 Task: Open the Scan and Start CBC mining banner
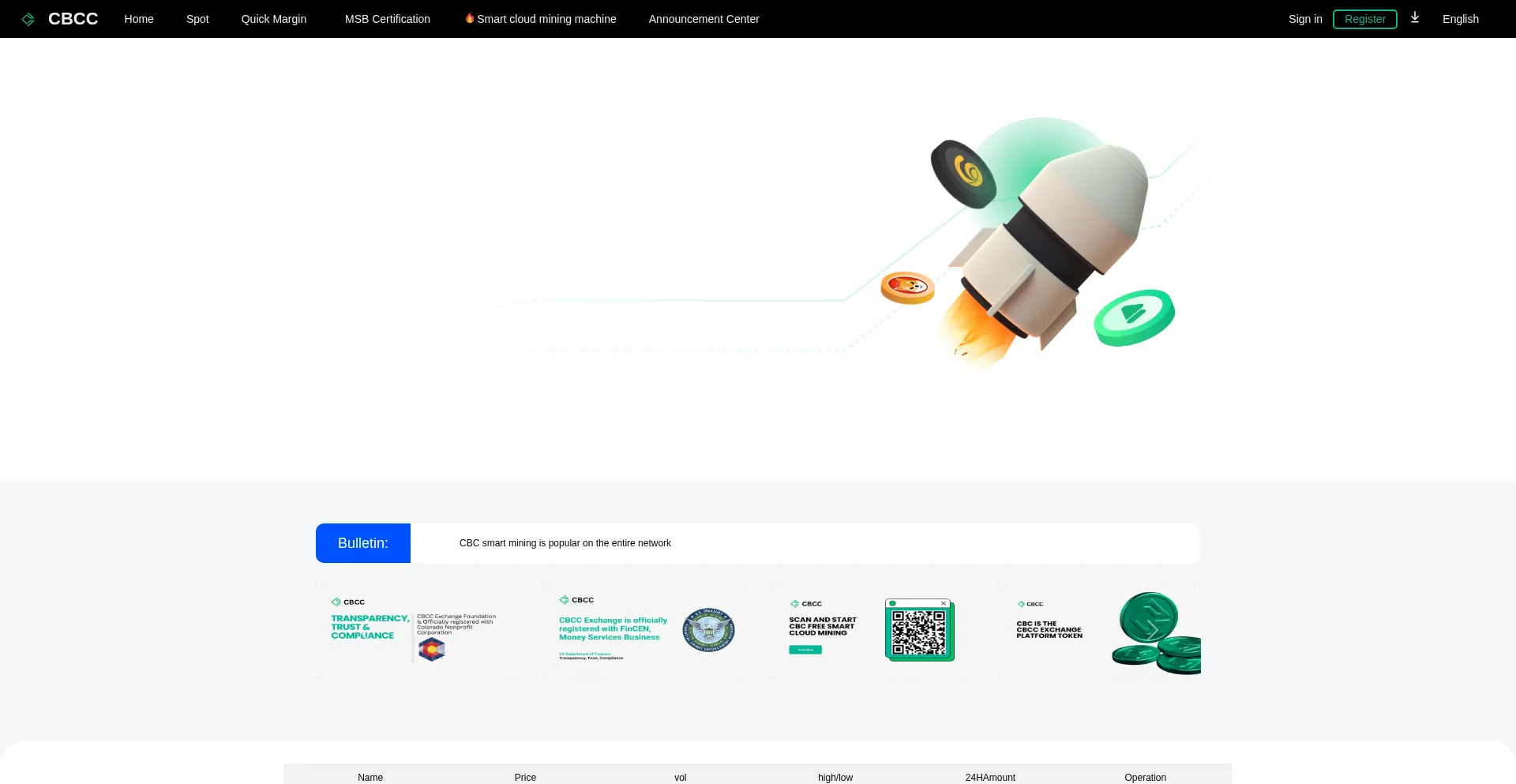pyautogui.click(x=872, y=631)
